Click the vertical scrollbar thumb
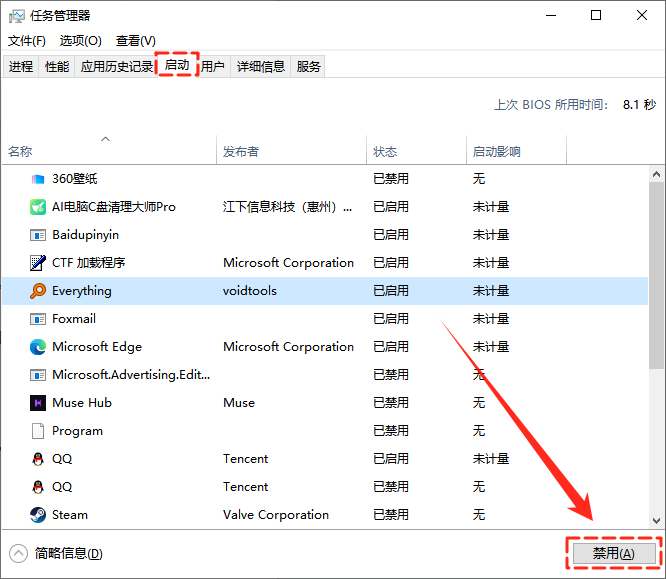 (657, 275)
